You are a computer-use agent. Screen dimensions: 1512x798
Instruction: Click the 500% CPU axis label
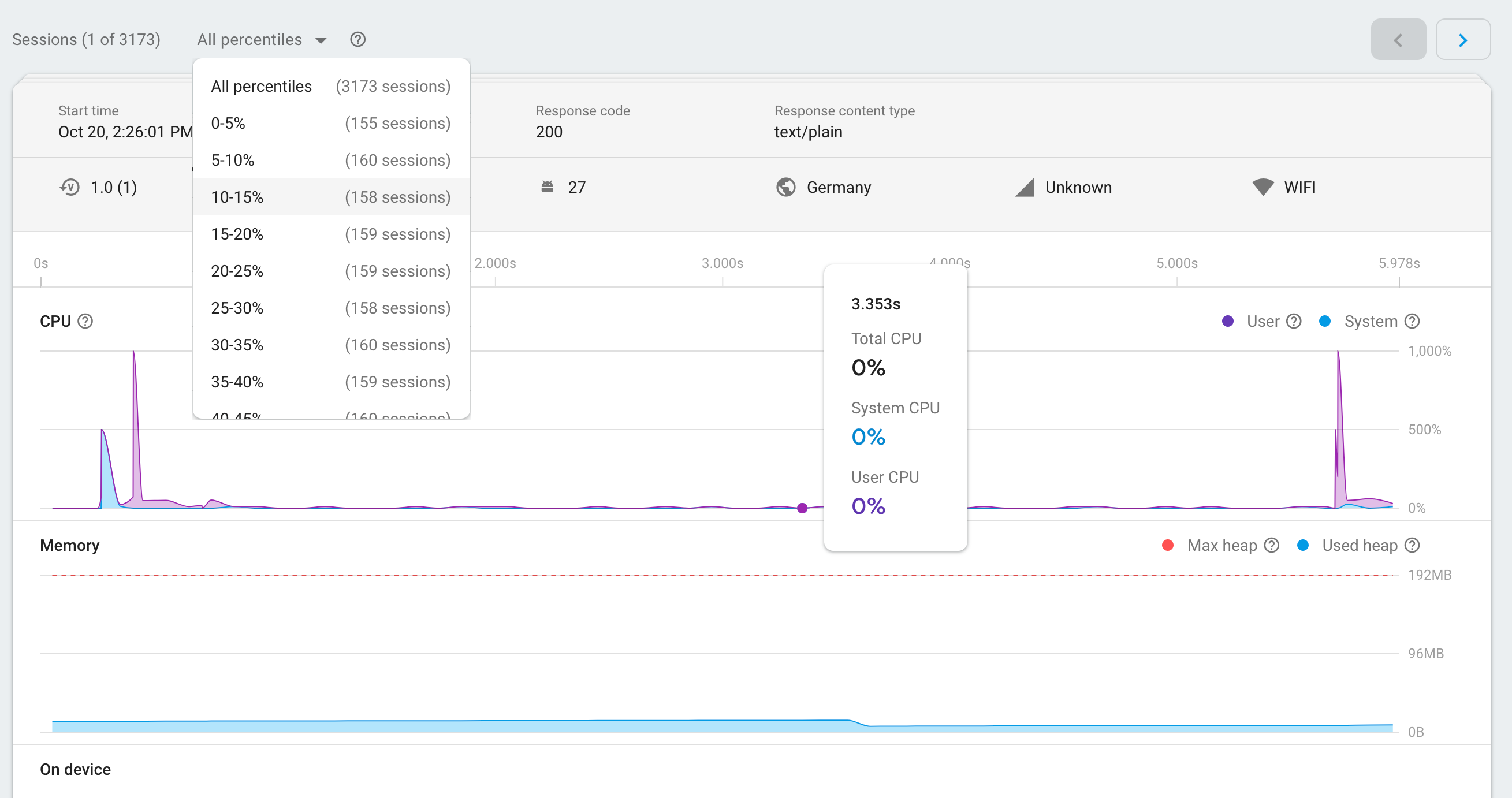(x=1425, y=430)
